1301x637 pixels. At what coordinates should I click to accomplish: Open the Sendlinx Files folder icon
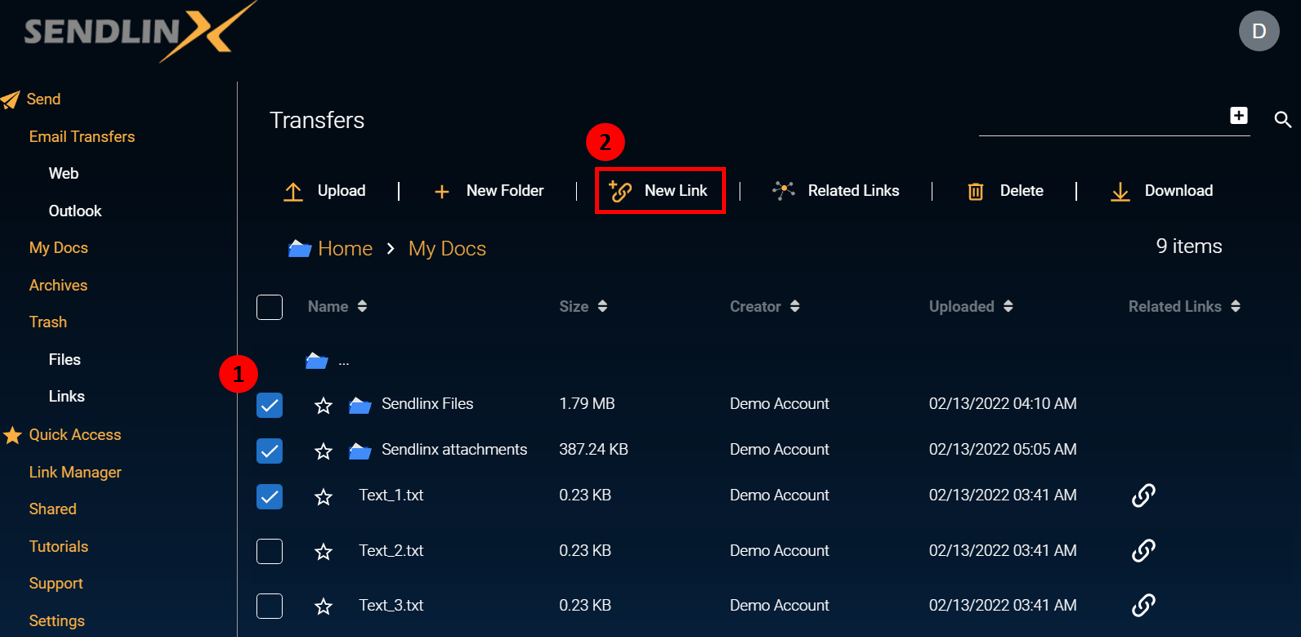click(360, 405)
